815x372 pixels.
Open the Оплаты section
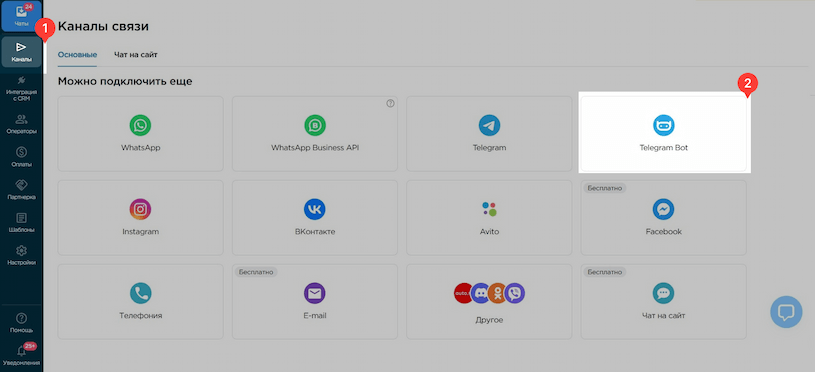pos(21,157)
